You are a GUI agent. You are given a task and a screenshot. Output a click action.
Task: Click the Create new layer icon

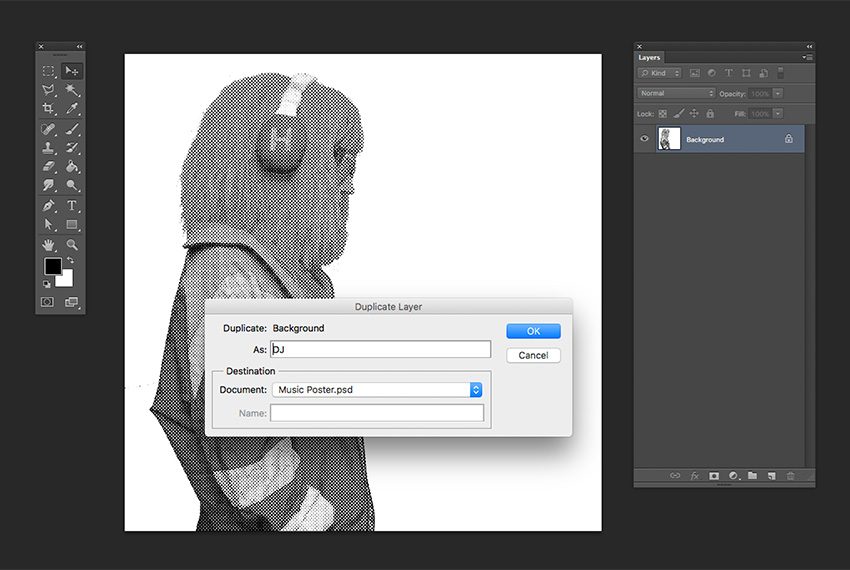click(x=771, y=476)
